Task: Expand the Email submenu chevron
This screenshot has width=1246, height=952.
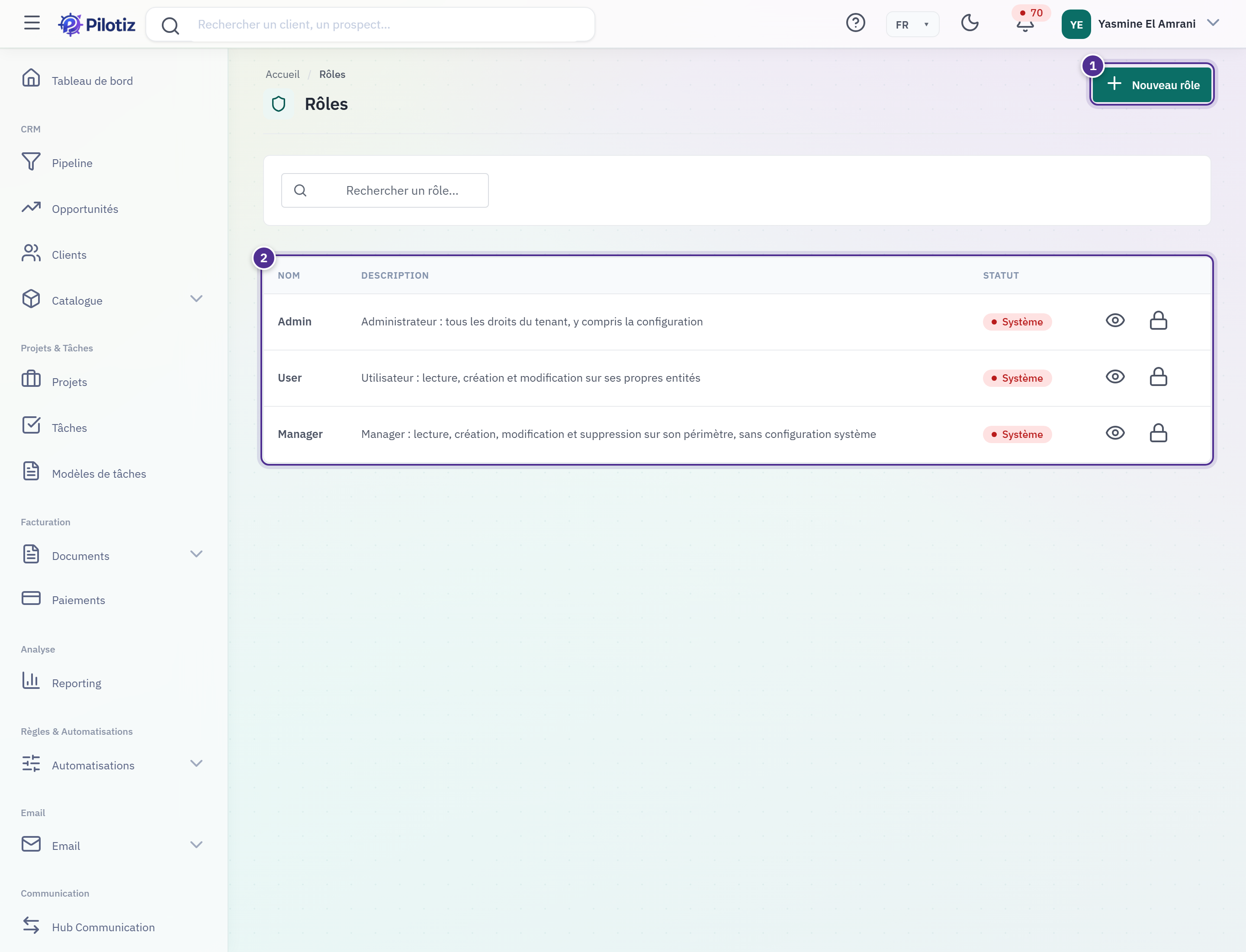Action: click(x=196, y=844)
